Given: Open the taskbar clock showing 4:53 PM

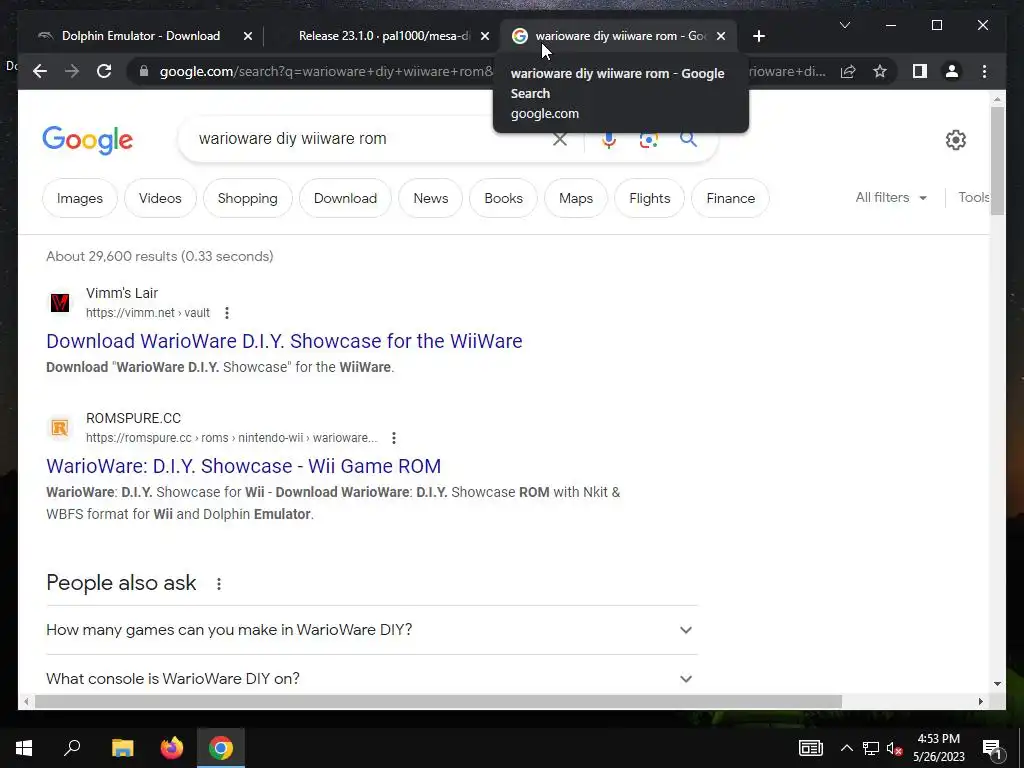Looking at the screenshot, I should pyautogui.click(x=938, y=748).
